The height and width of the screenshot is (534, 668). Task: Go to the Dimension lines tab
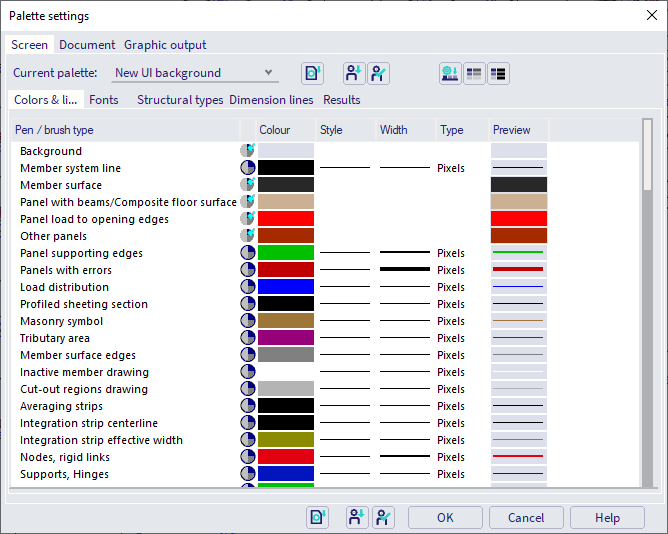point(271,100)
